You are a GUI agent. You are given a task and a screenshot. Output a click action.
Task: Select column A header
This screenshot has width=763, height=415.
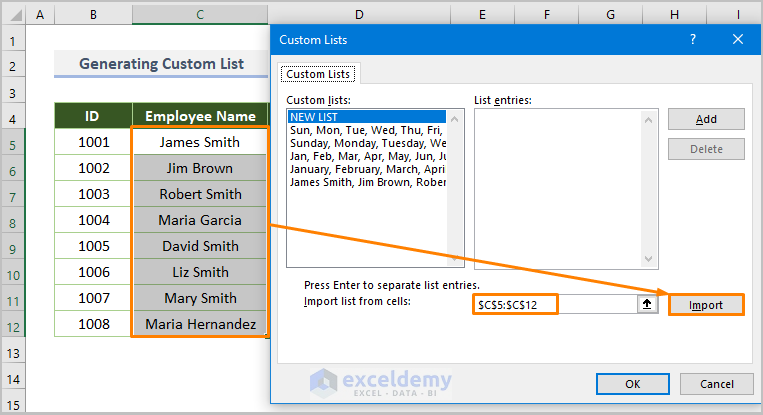(40, 15)
